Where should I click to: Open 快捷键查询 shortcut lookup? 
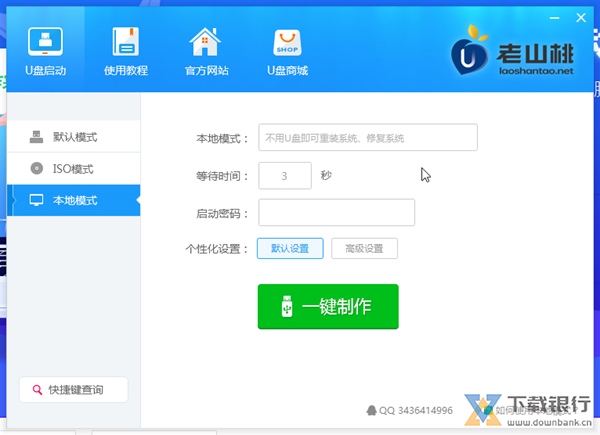(73, 389)
